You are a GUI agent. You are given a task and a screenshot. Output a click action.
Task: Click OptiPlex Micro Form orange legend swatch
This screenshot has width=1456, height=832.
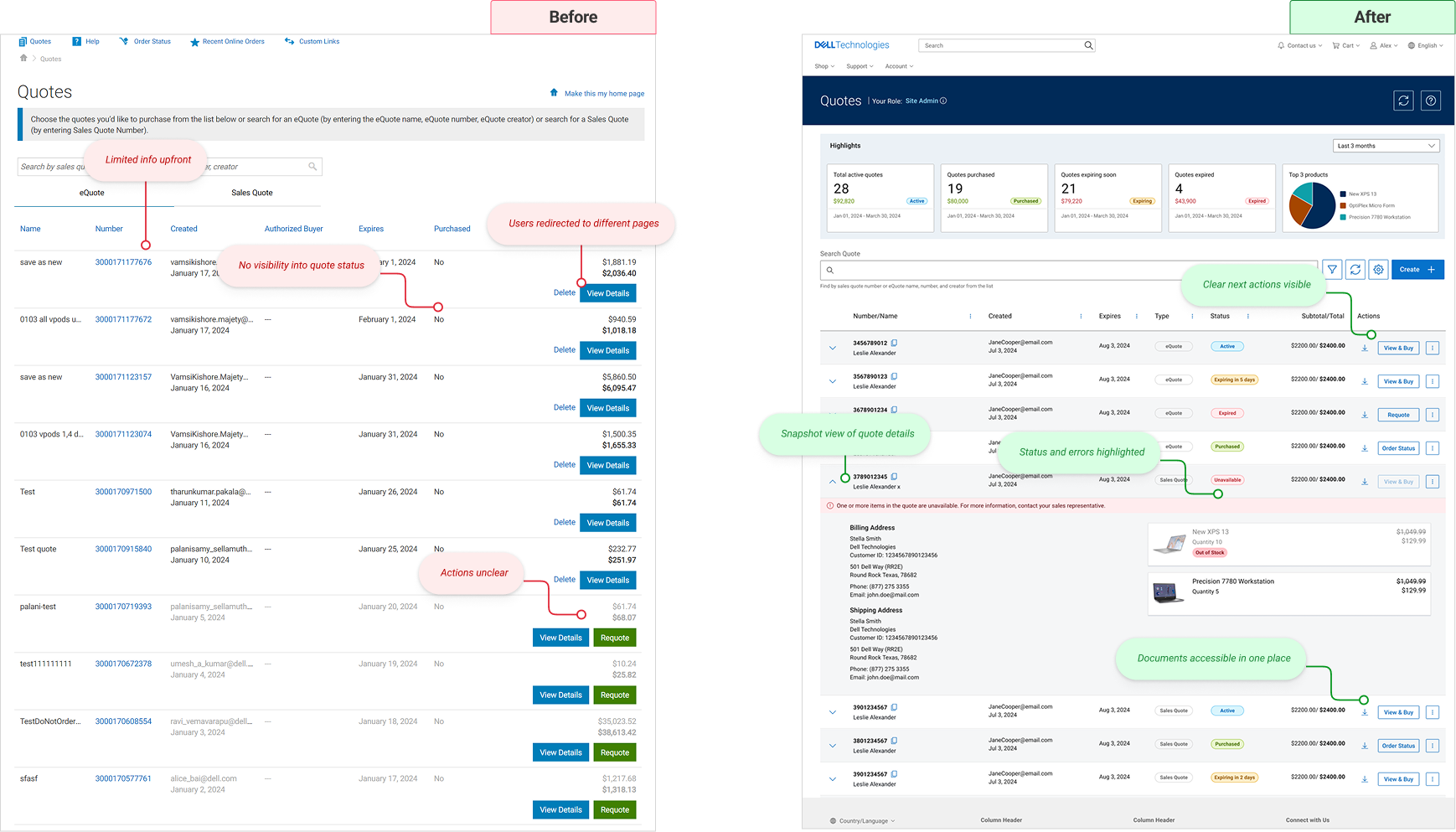tap(1344, 205)
